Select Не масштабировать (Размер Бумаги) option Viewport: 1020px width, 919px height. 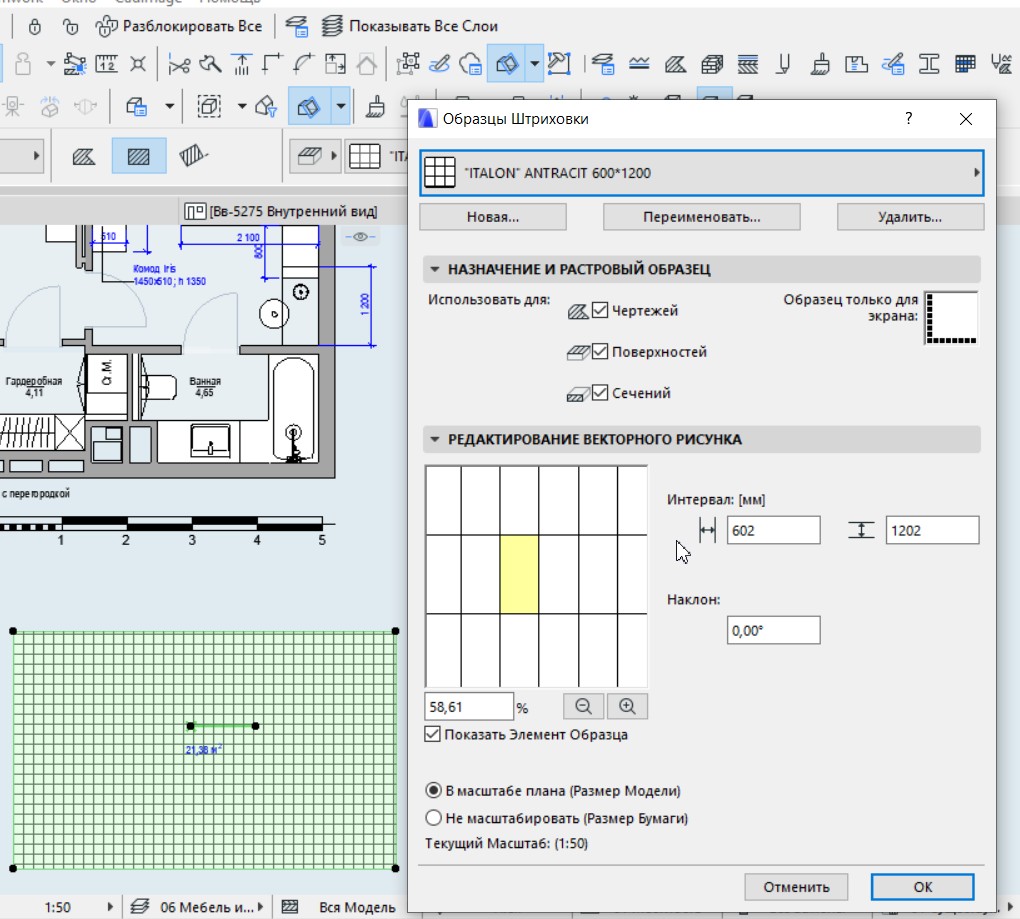434,818
